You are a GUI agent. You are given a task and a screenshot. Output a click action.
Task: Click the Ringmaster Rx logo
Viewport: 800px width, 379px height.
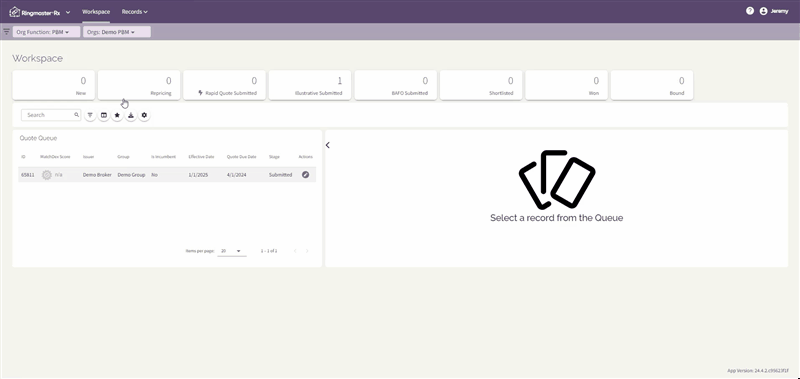pyautogui.click(x=35, y=12)
